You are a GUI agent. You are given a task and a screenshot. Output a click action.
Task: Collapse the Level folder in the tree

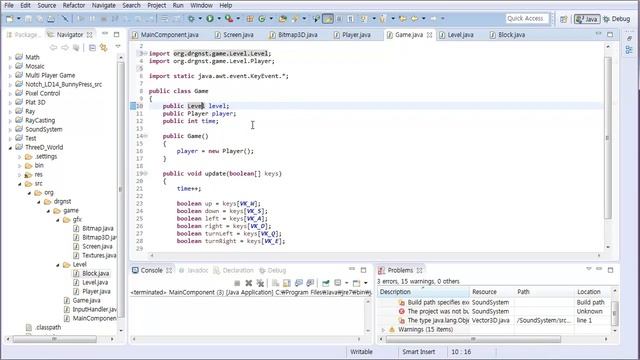(58, 265)
